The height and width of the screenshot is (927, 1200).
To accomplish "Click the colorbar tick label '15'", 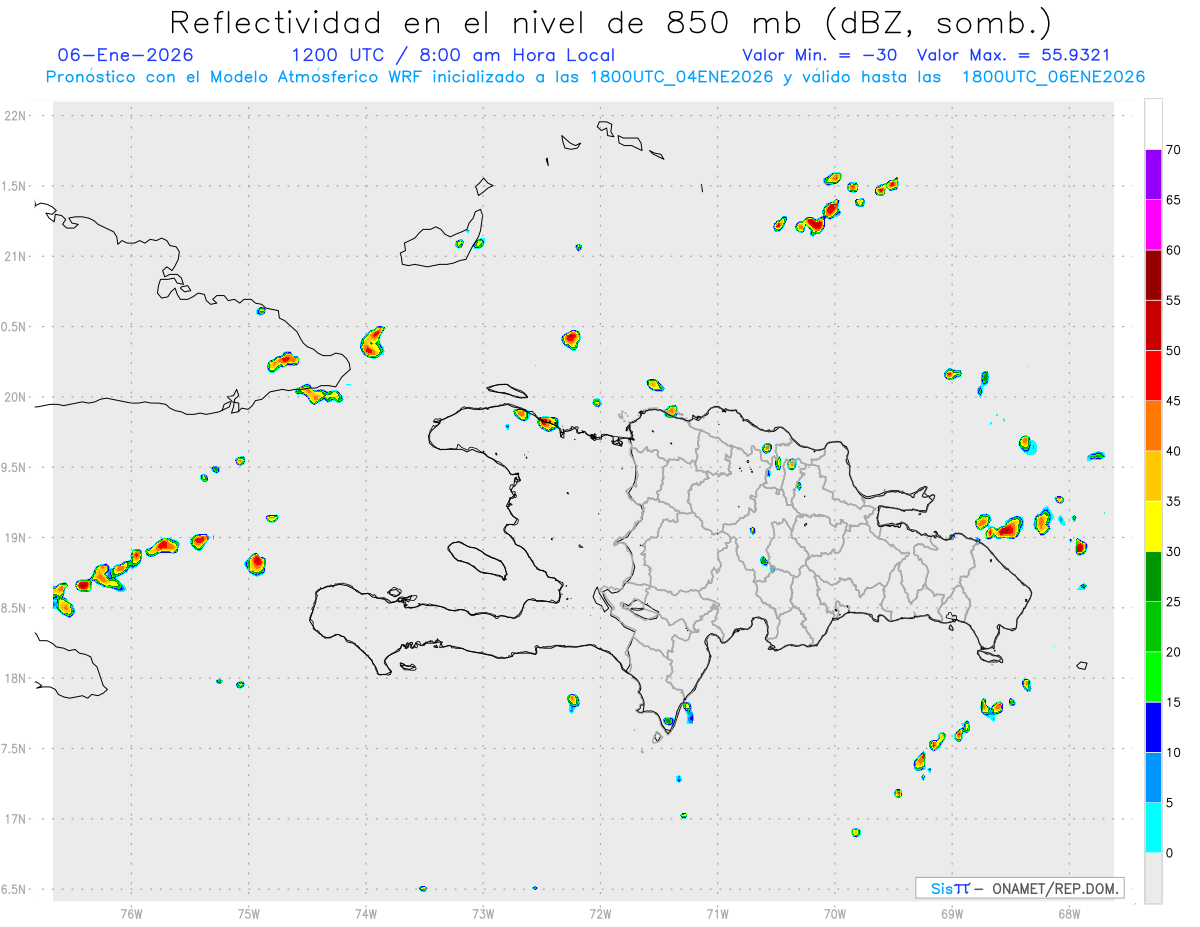I will (1173, 703).
